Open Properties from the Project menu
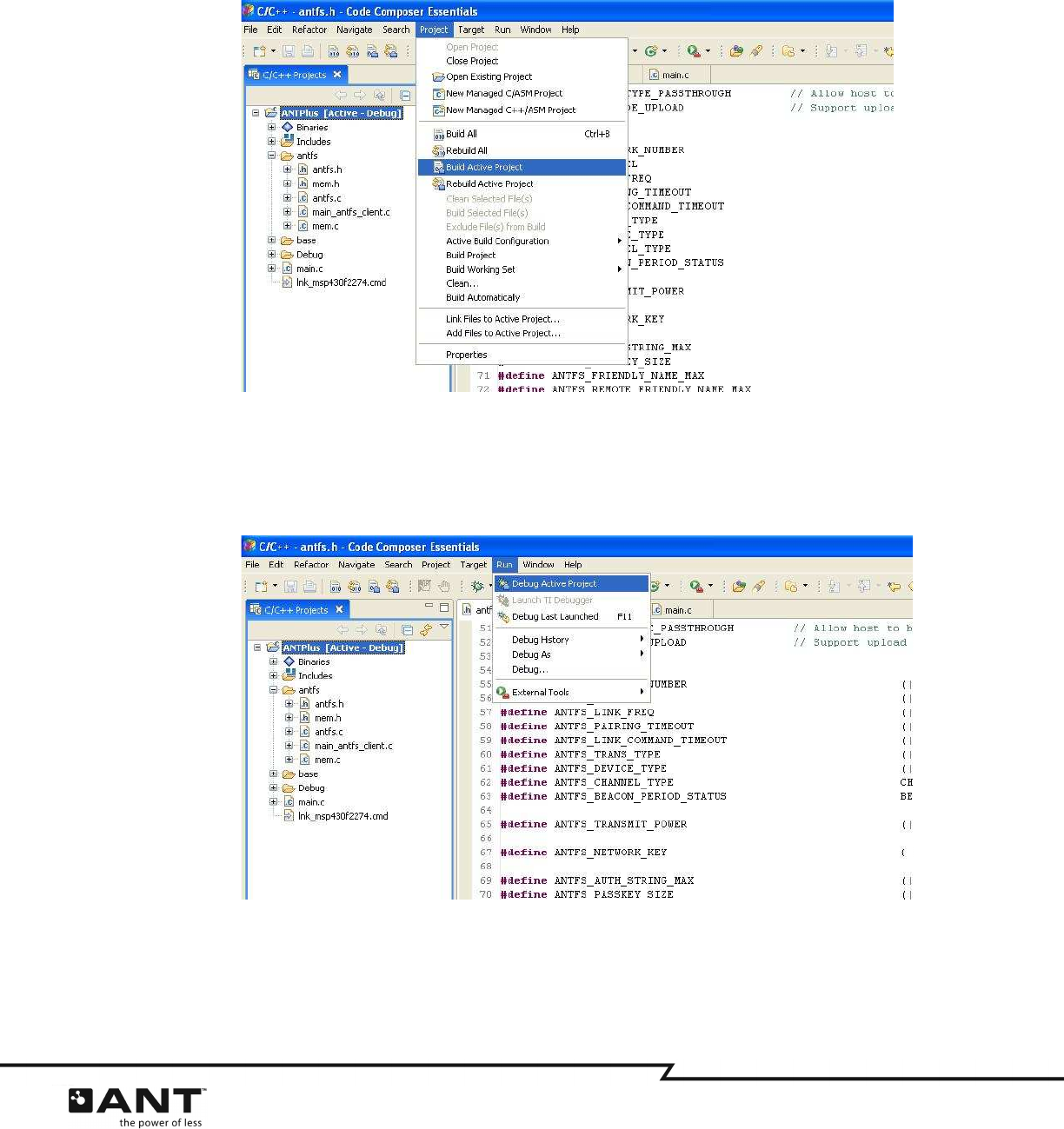1064x1129 pixels. (x=522, y=355)
